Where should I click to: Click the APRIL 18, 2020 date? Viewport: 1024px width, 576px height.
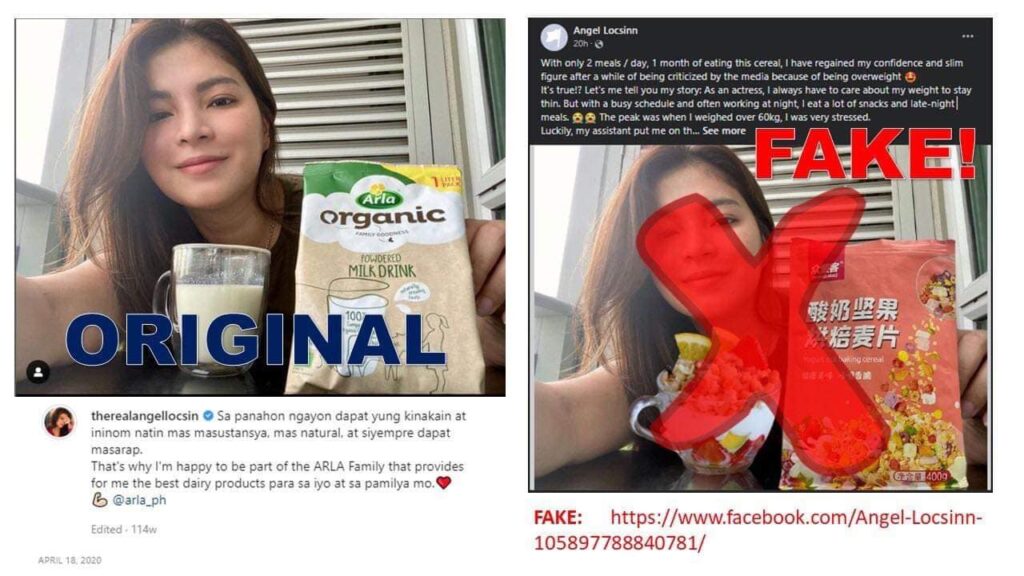(69, 560)
